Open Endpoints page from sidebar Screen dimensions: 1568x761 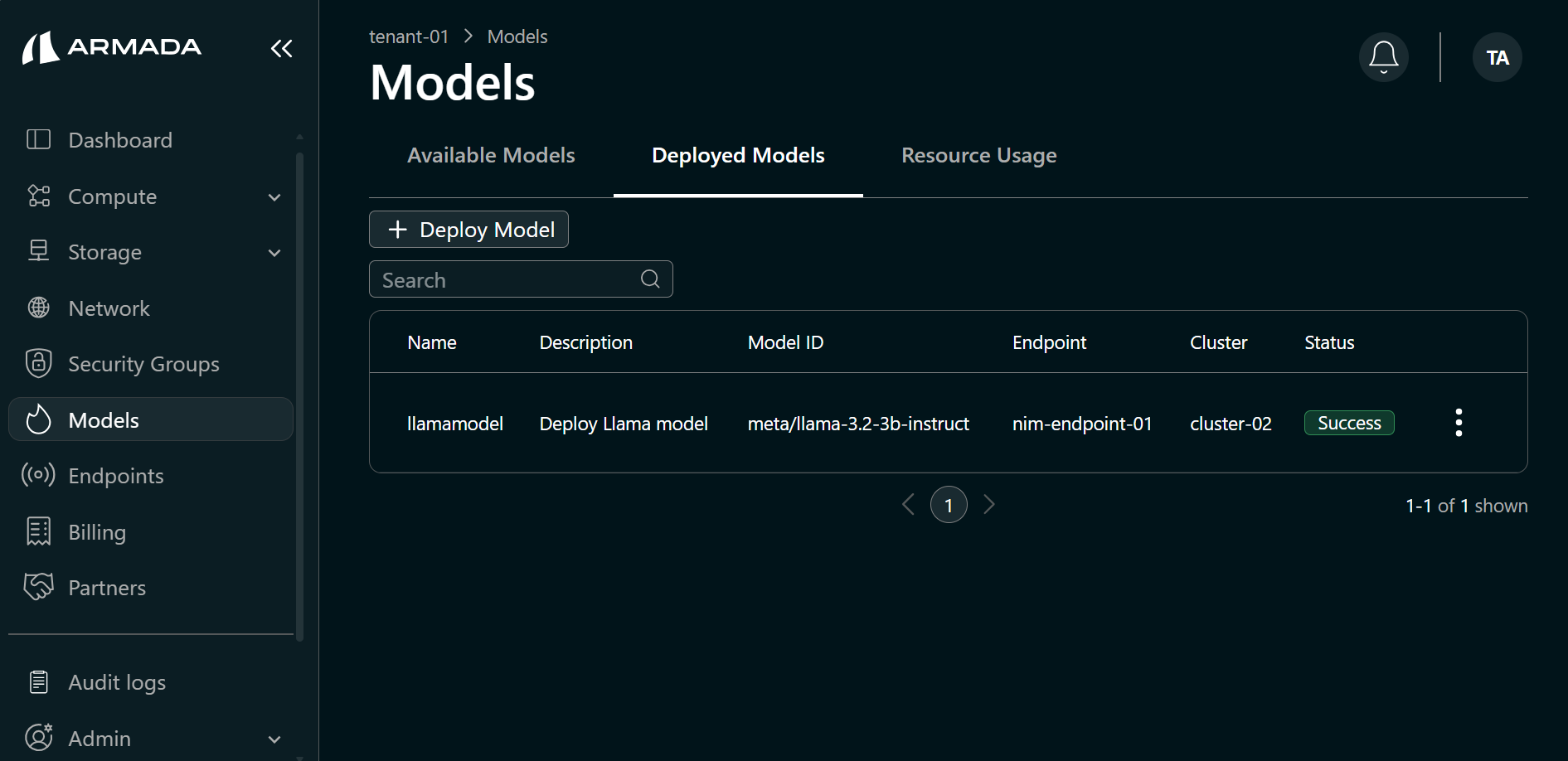[151, 476]
